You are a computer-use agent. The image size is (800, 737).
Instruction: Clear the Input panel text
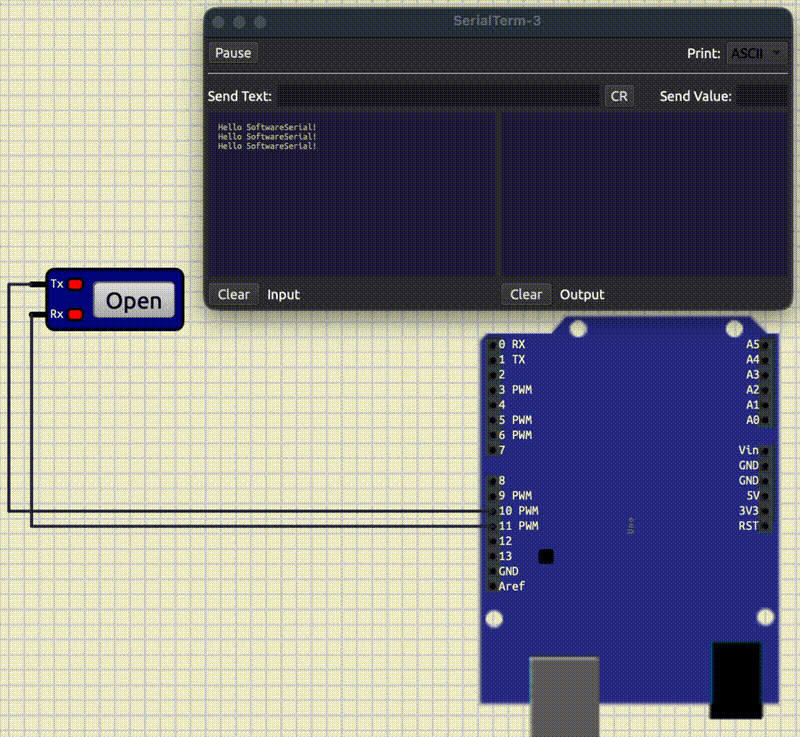234,294
